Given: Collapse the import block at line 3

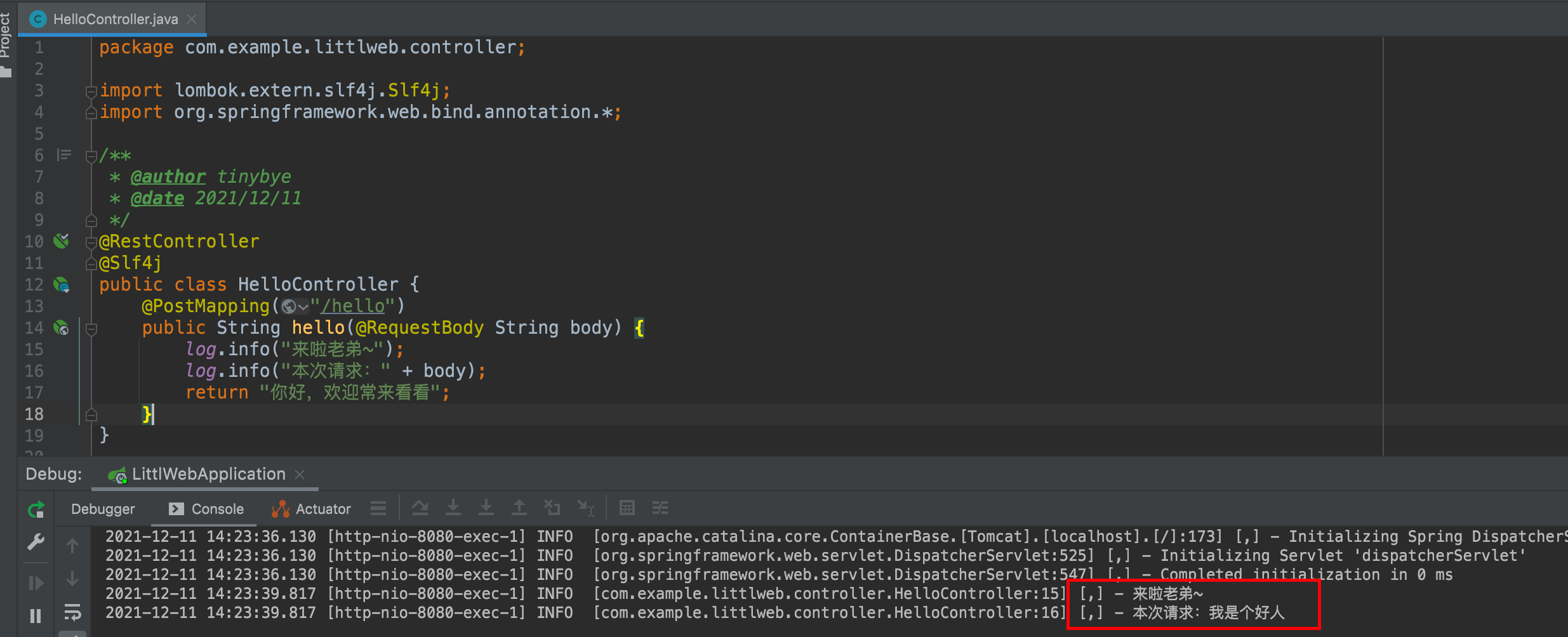Looking at the screenshot, I should (91, 91).
